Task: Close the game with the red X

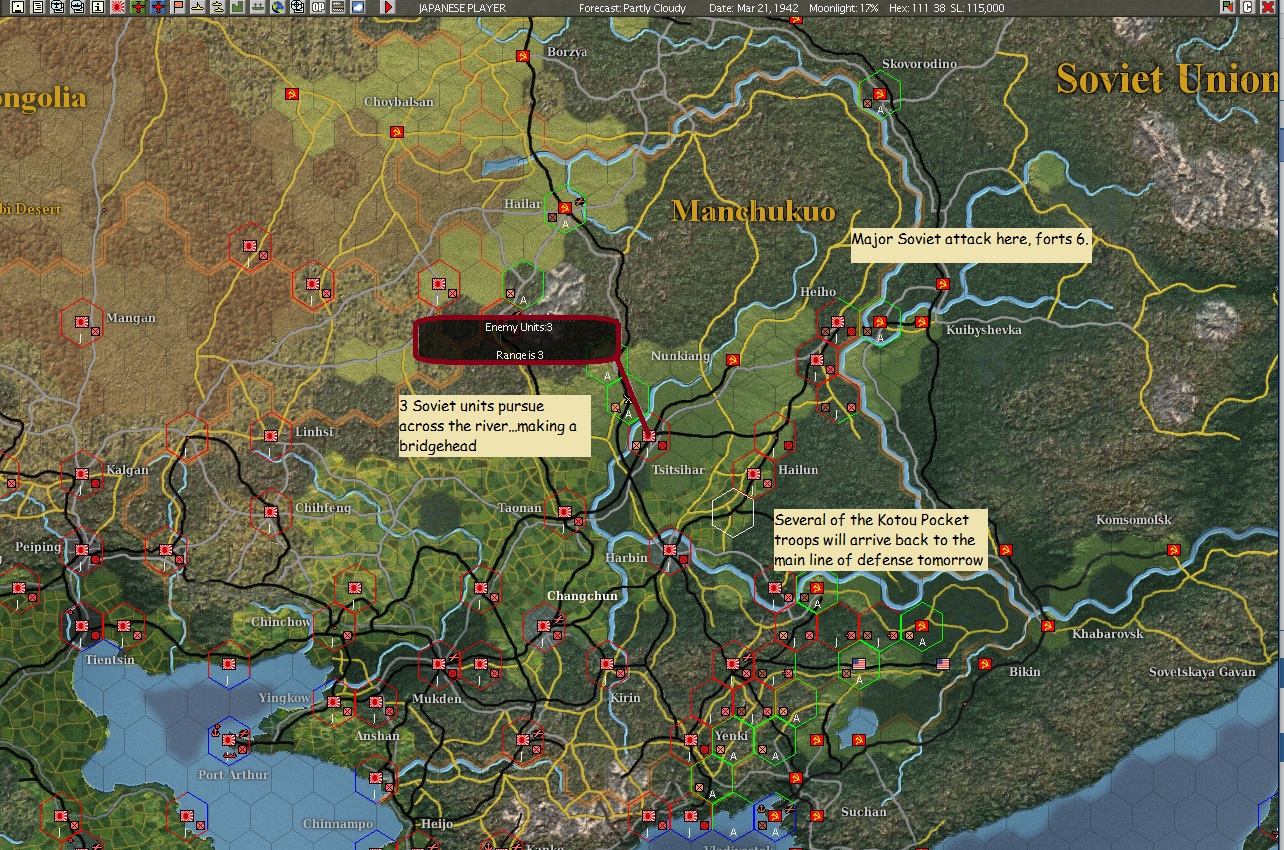Action: point(1270,7)
